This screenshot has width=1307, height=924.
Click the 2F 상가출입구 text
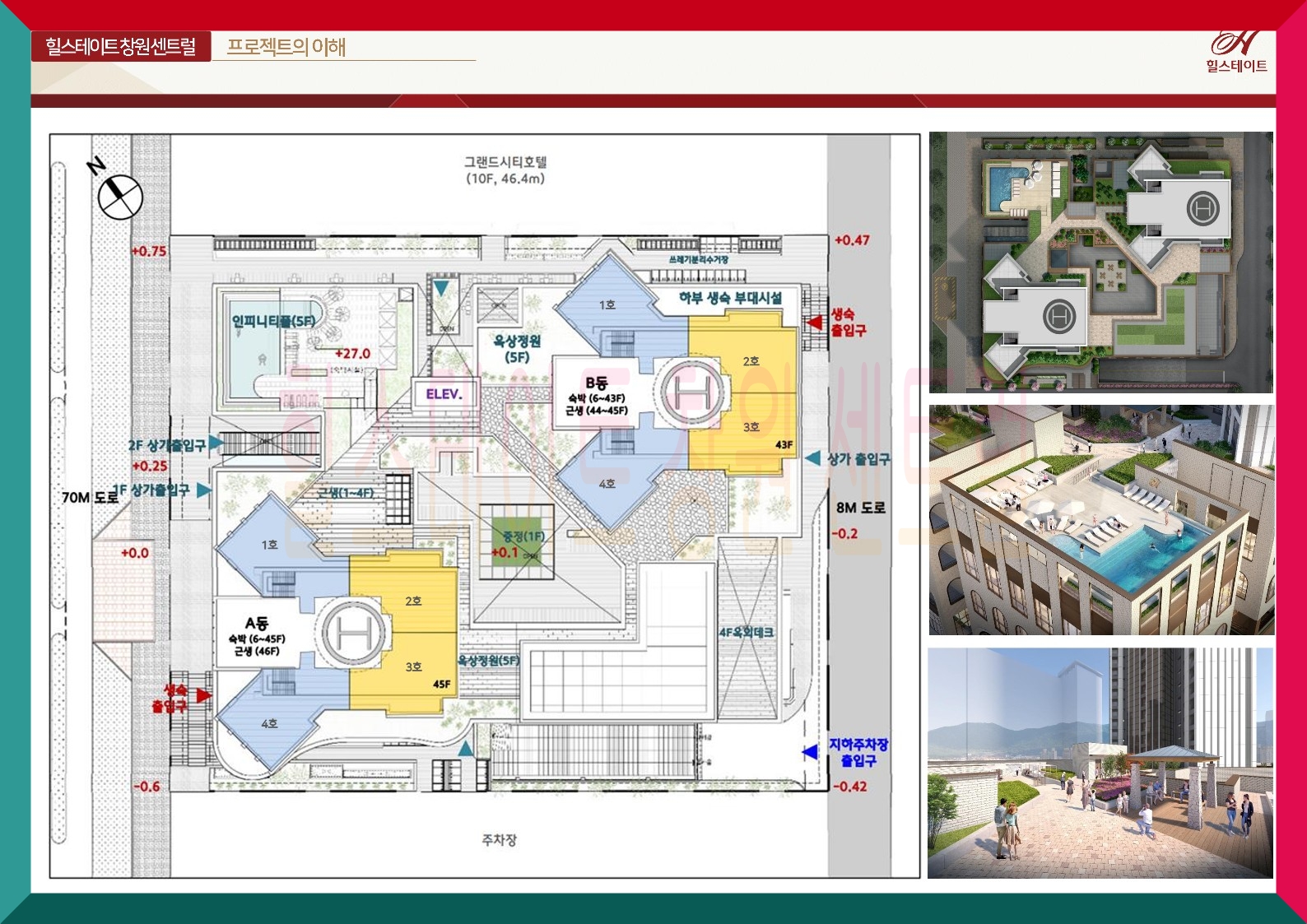[167, 444]
